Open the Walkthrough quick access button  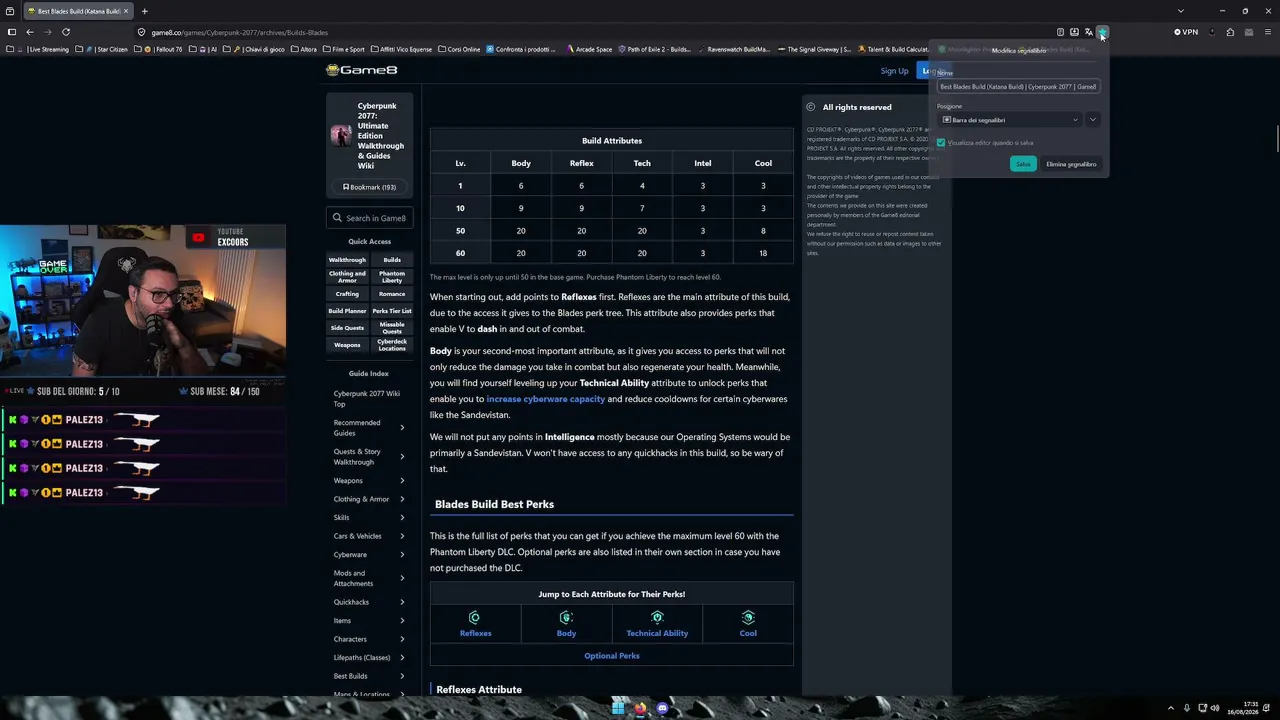tap(347, 260)
